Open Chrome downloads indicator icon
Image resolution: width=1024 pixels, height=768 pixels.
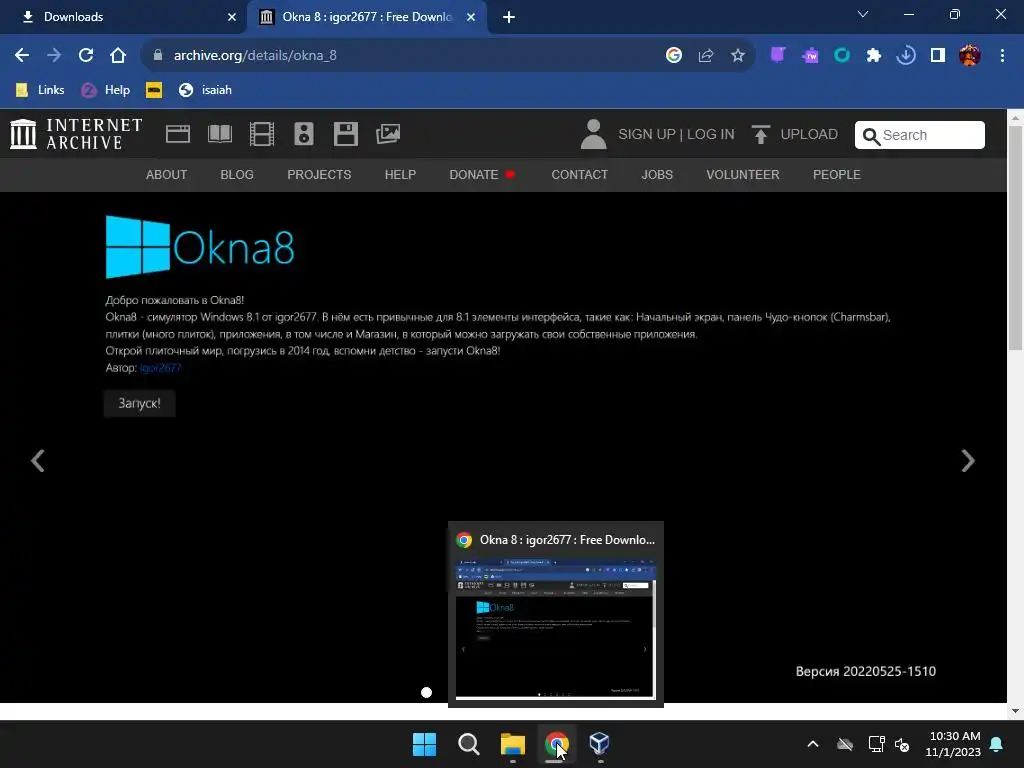pos(906,56)
